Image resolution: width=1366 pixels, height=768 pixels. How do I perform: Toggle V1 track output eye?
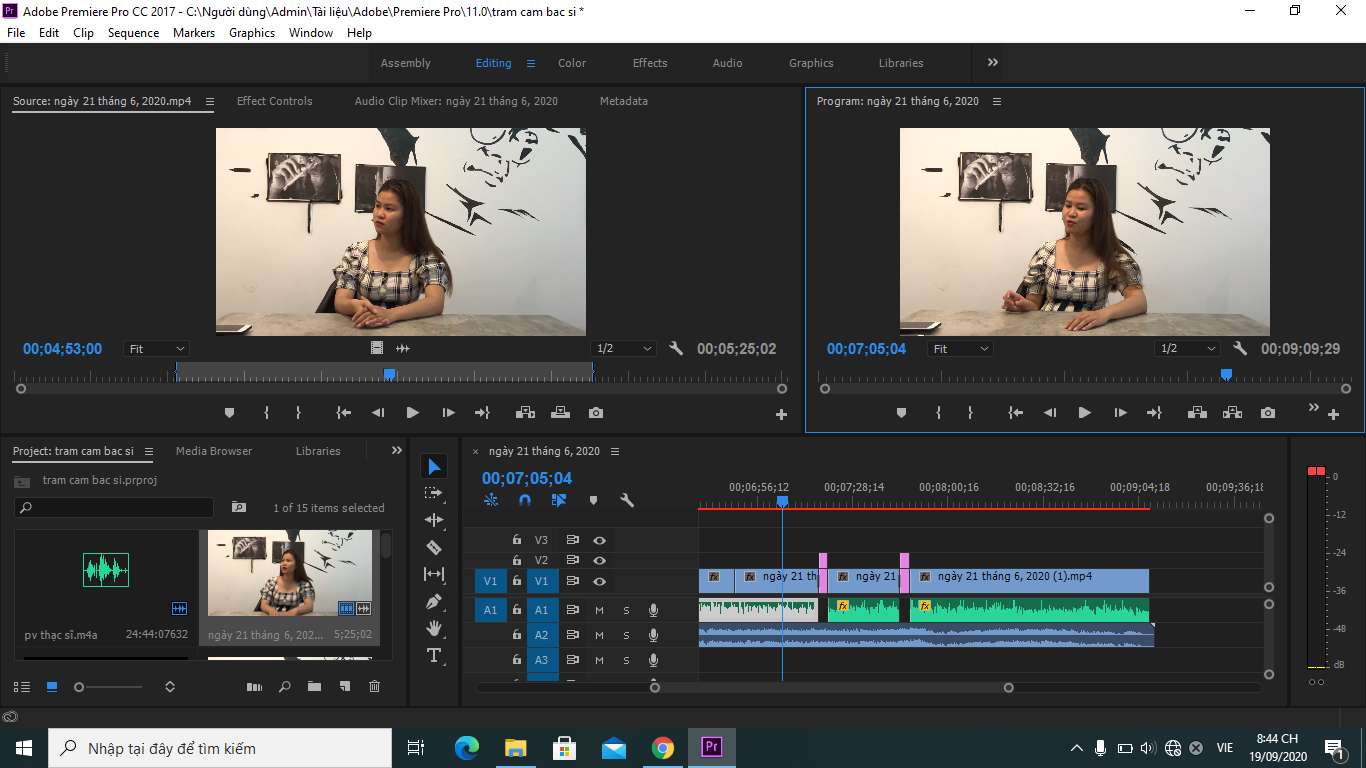point(599,581)
